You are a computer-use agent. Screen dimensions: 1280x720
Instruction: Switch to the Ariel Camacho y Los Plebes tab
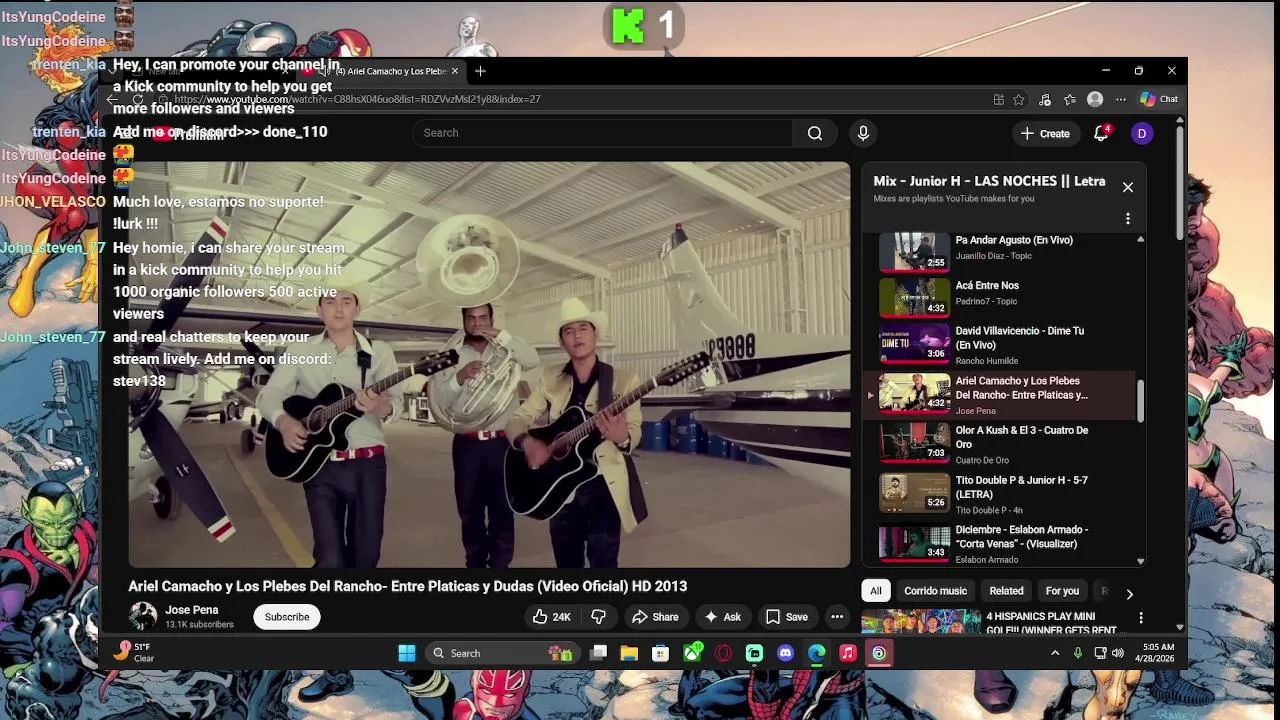(x=384, y=71)
